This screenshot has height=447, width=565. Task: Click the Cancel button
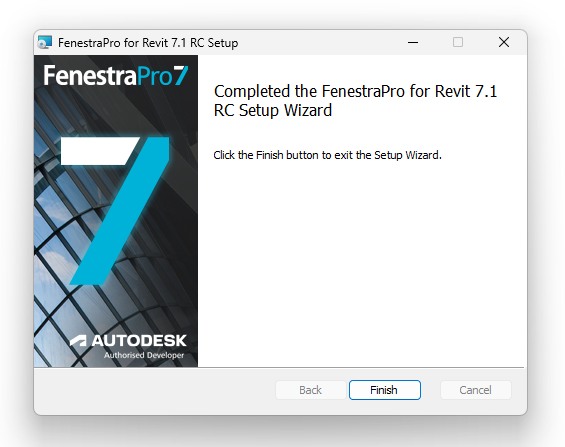point(475,390)
